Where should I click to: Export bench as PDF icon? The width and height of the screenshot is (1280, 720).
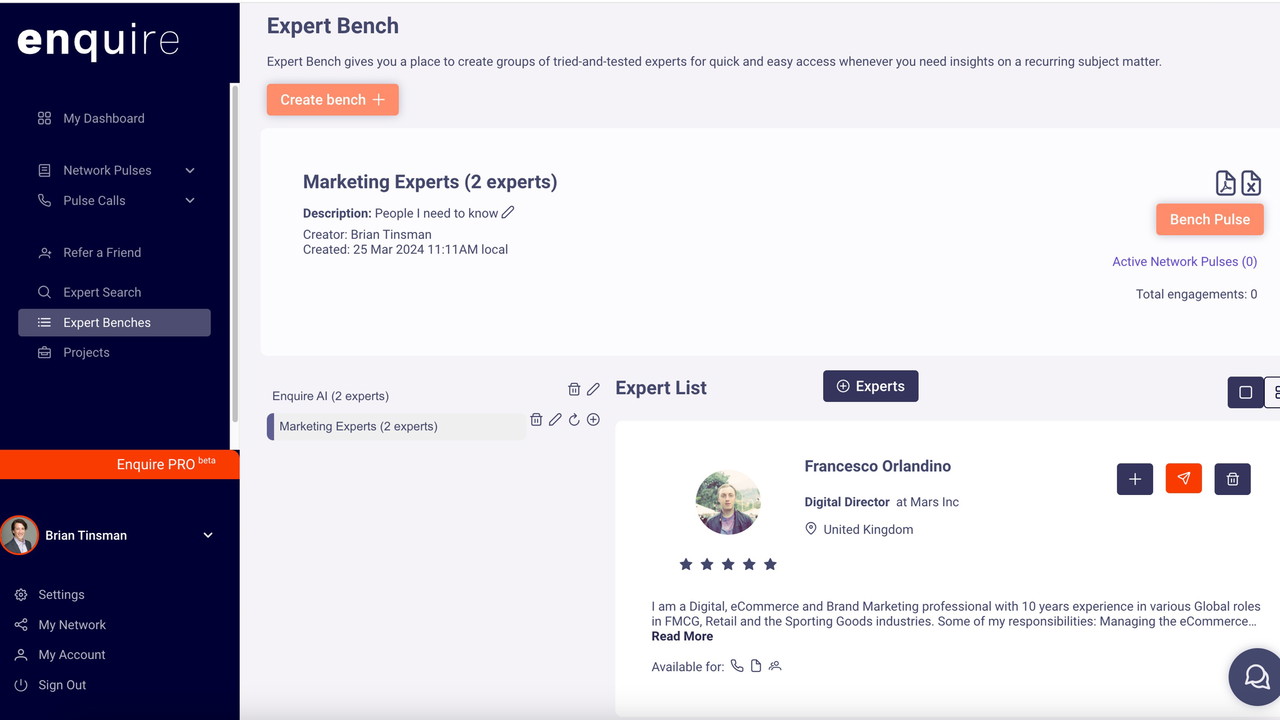pos(1225,183)
